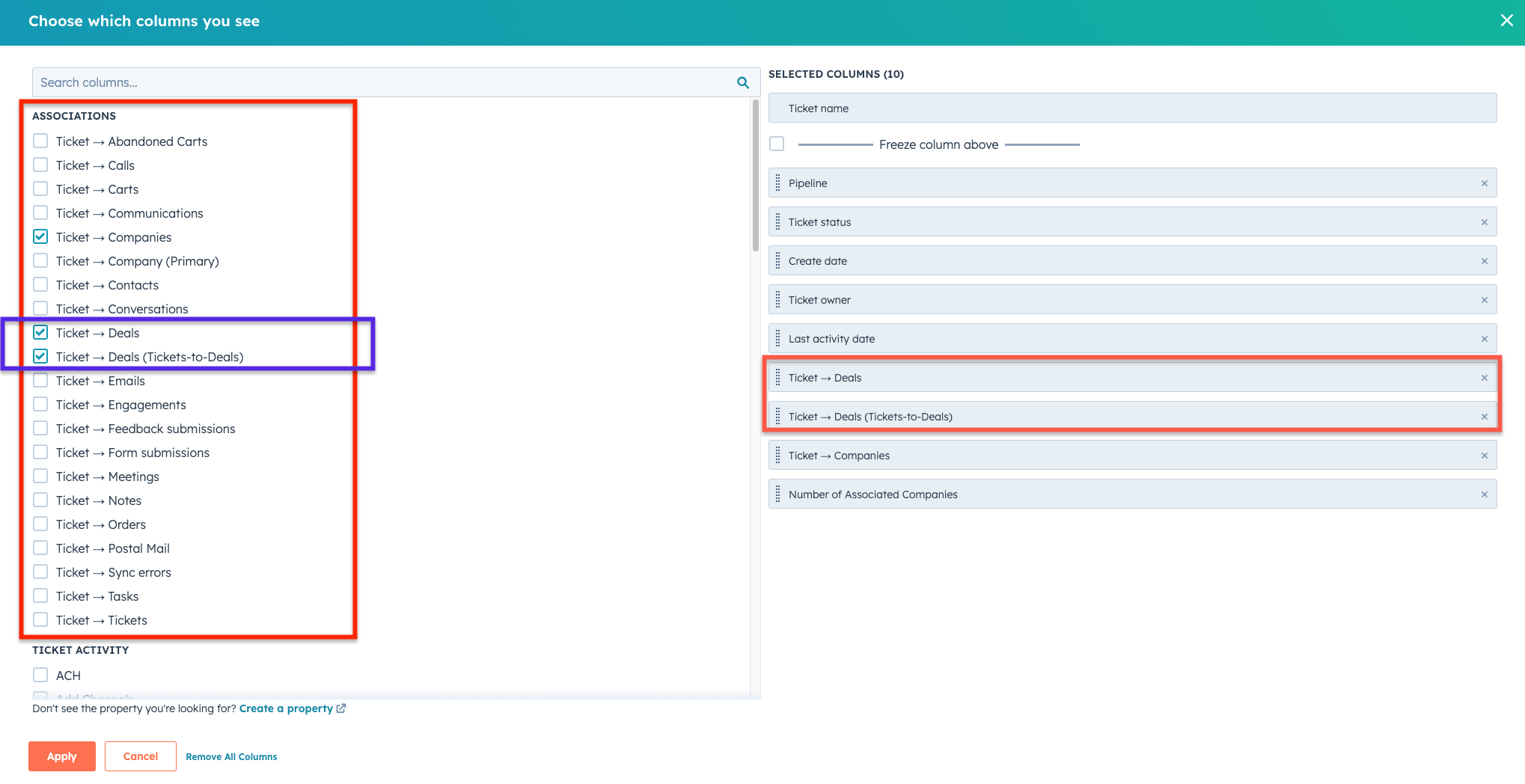This screenshot has width=1525, height=784.
Task: Click the external link icon beside Create a property
Action: [x=342, y=708]
